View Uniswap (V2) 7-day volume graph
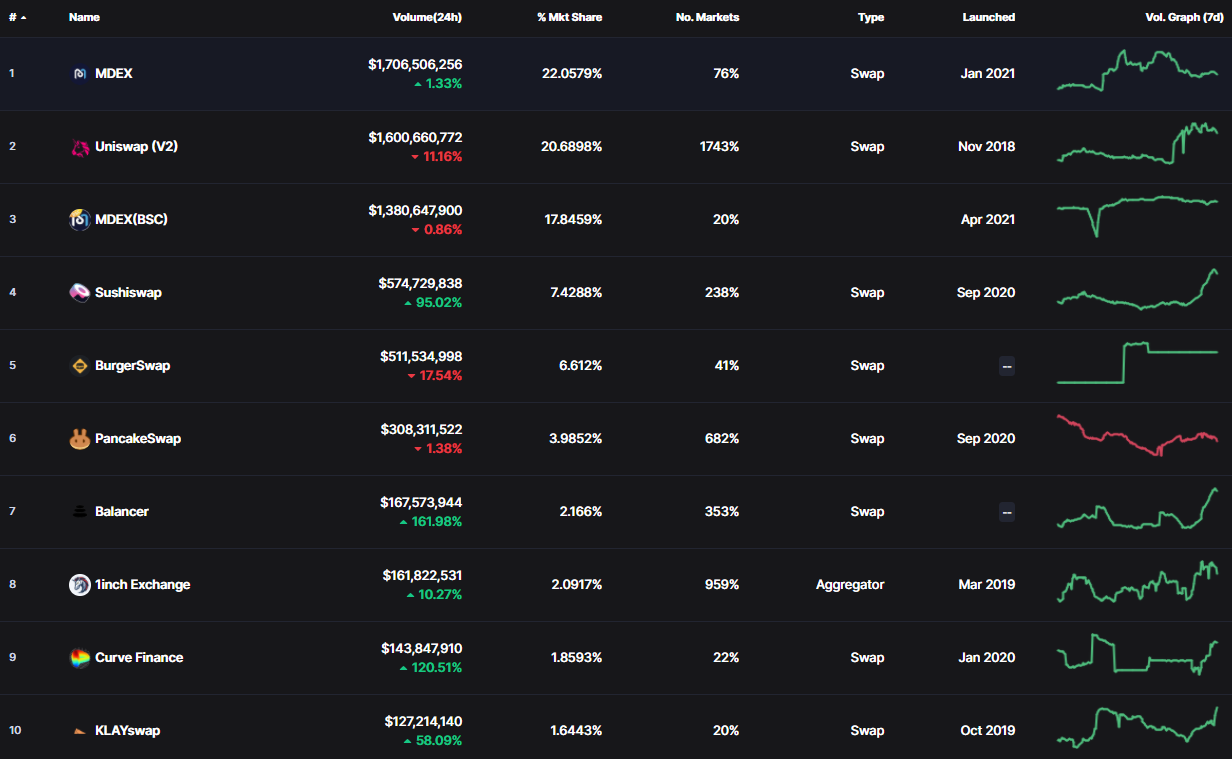This screenshot has height=759, width=1232. (x=1138, y=144)
